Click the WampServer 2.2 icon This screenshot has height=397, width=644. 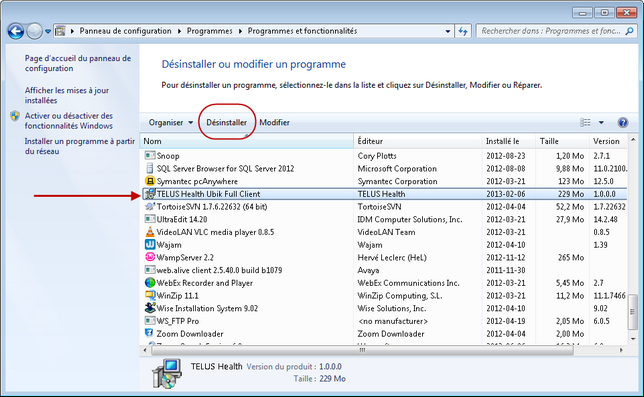pyautogui.click(x=150, y=257)
